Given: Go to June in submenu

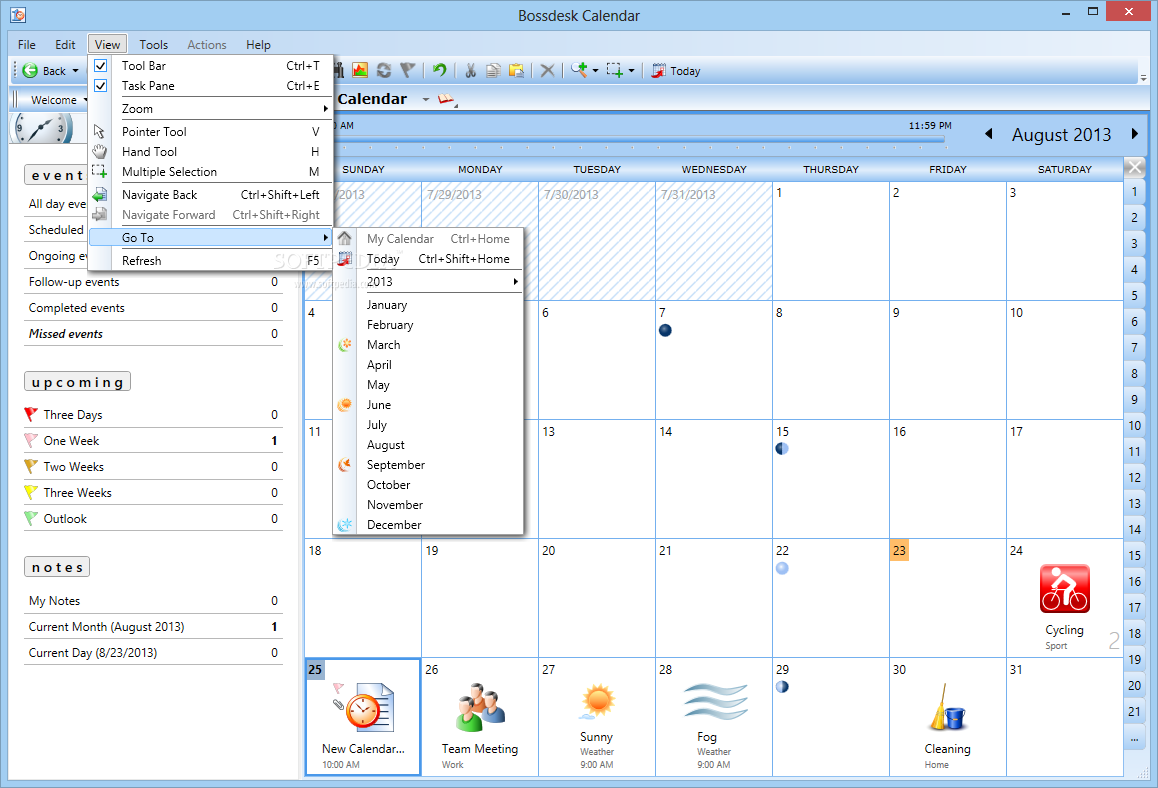Looking at the screenshot, I should (x=428, y=405).
